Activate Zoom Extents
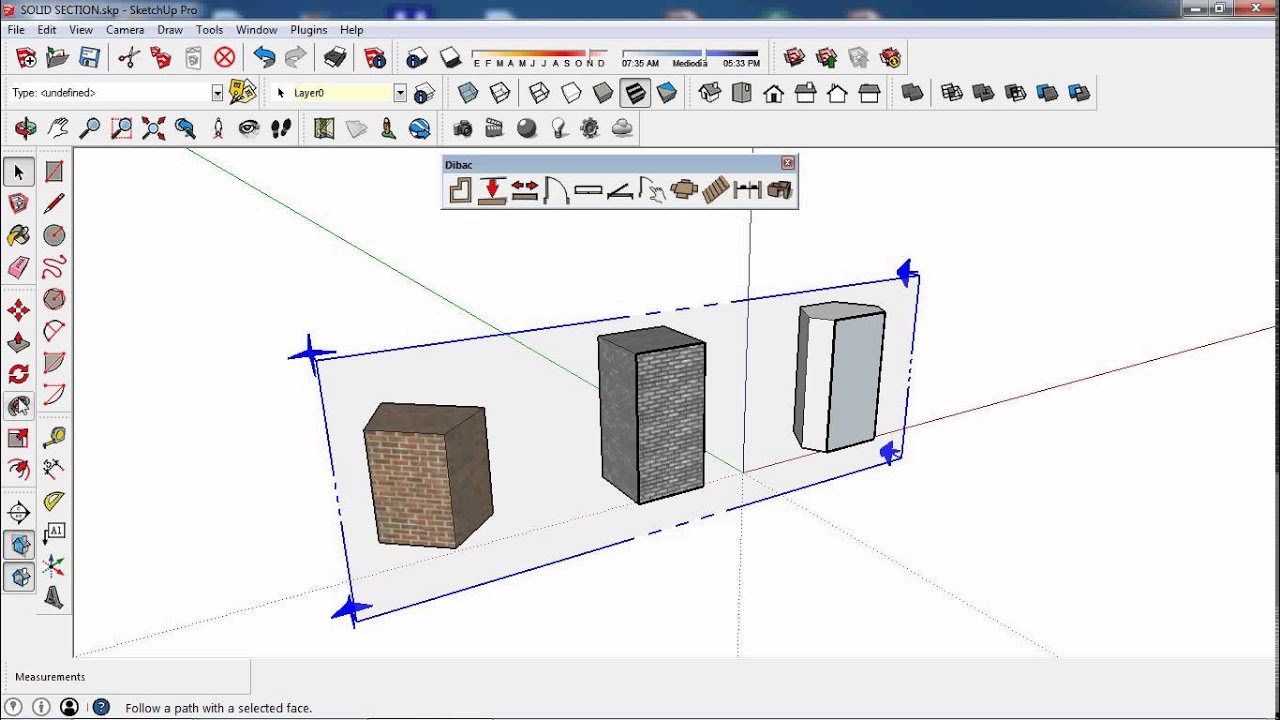This screenshot has height=720, width=1280. tap(153, 128)
